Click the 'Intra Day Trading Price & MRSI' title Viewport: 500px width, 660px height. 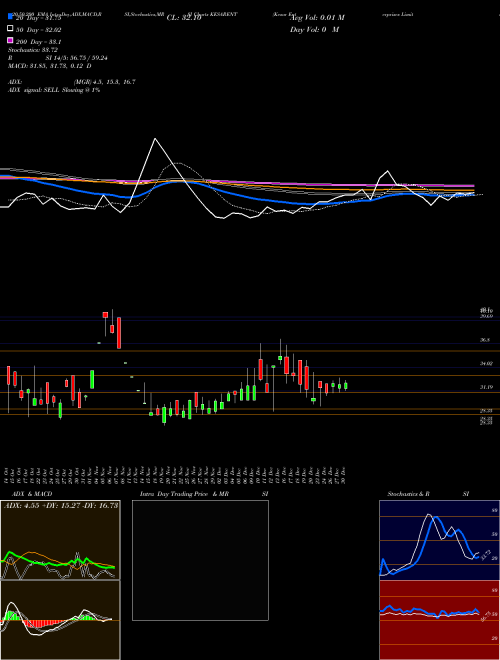(204, 494)
